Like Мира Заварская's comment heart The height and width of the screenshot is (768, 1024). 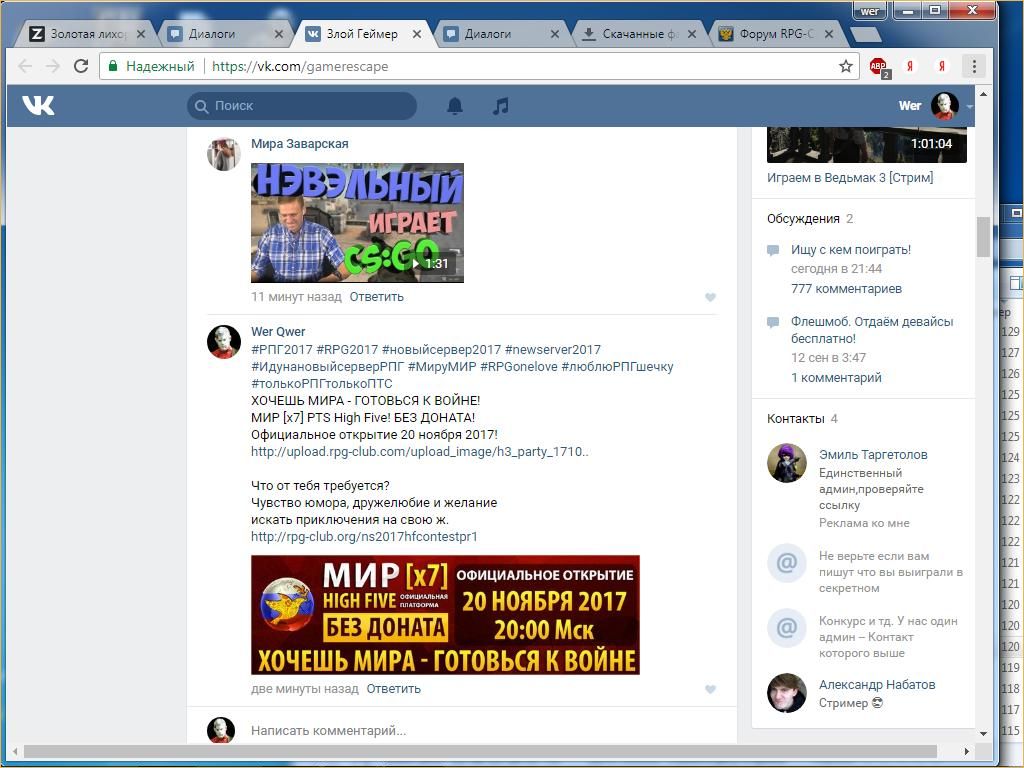(710, 298)
